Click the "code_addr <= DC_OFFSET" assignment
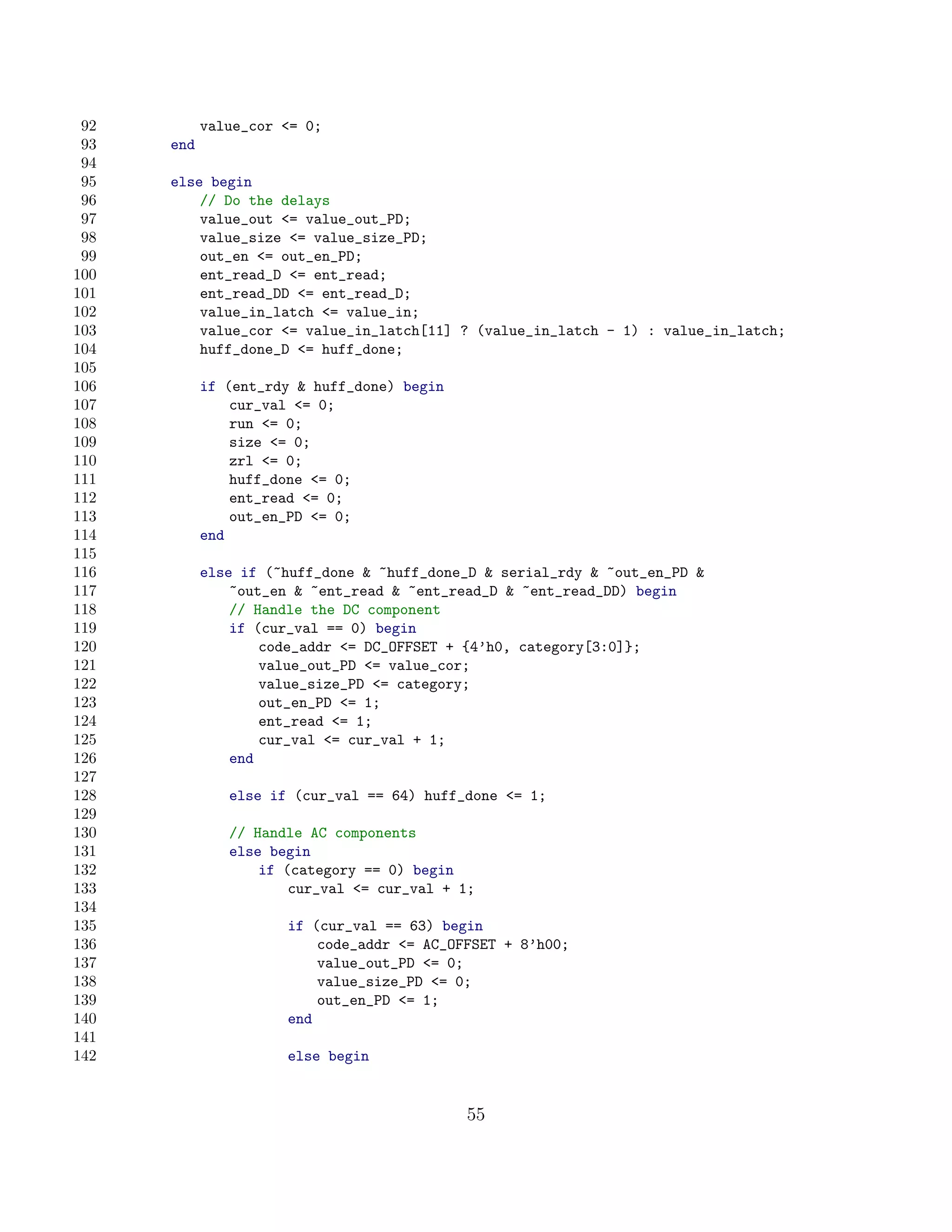Viewport: 952px width, 1232px height. 450,648
